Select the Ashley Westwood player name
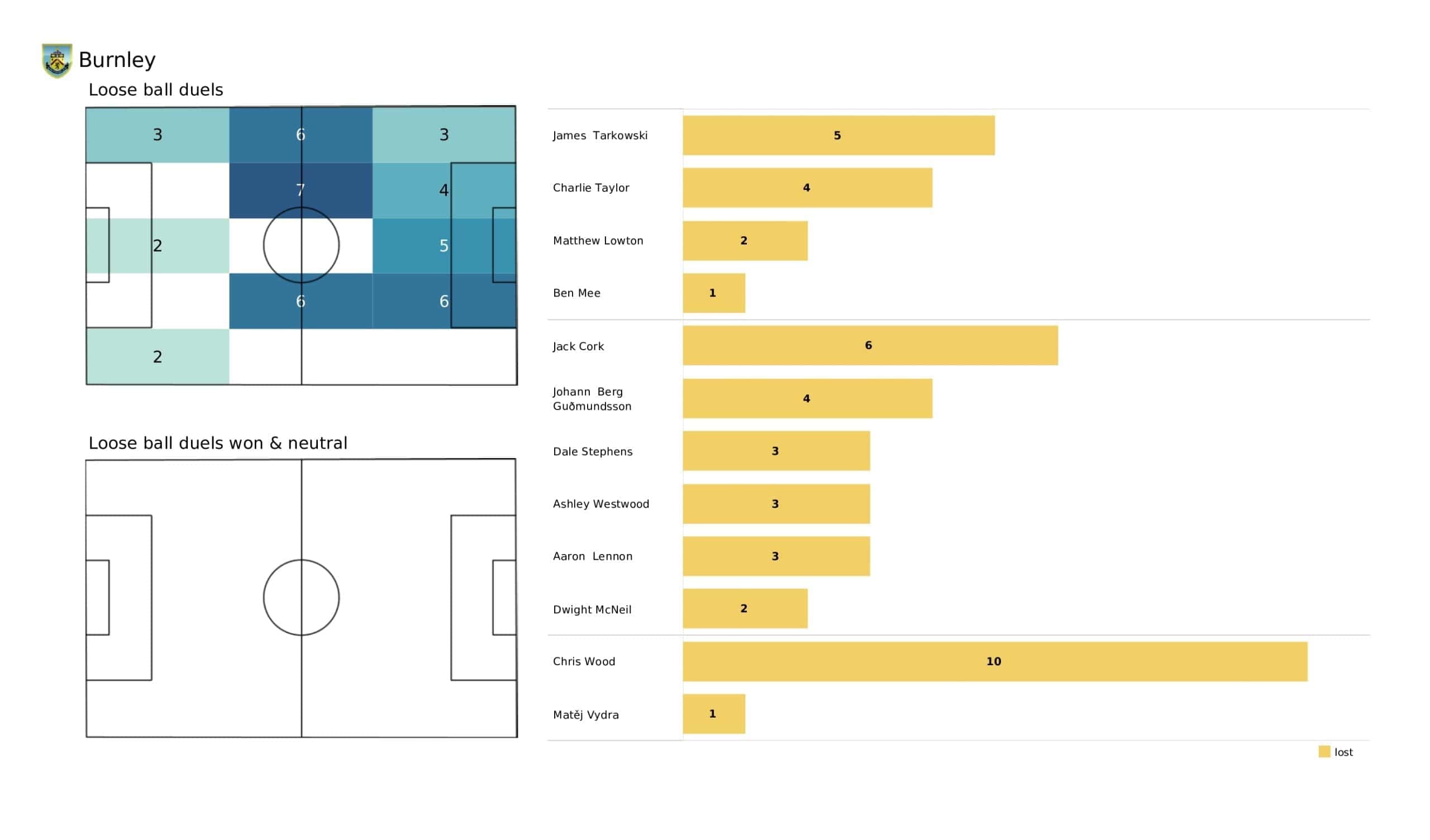Viewport: 1430px width, 840px height. pos(600,504)
